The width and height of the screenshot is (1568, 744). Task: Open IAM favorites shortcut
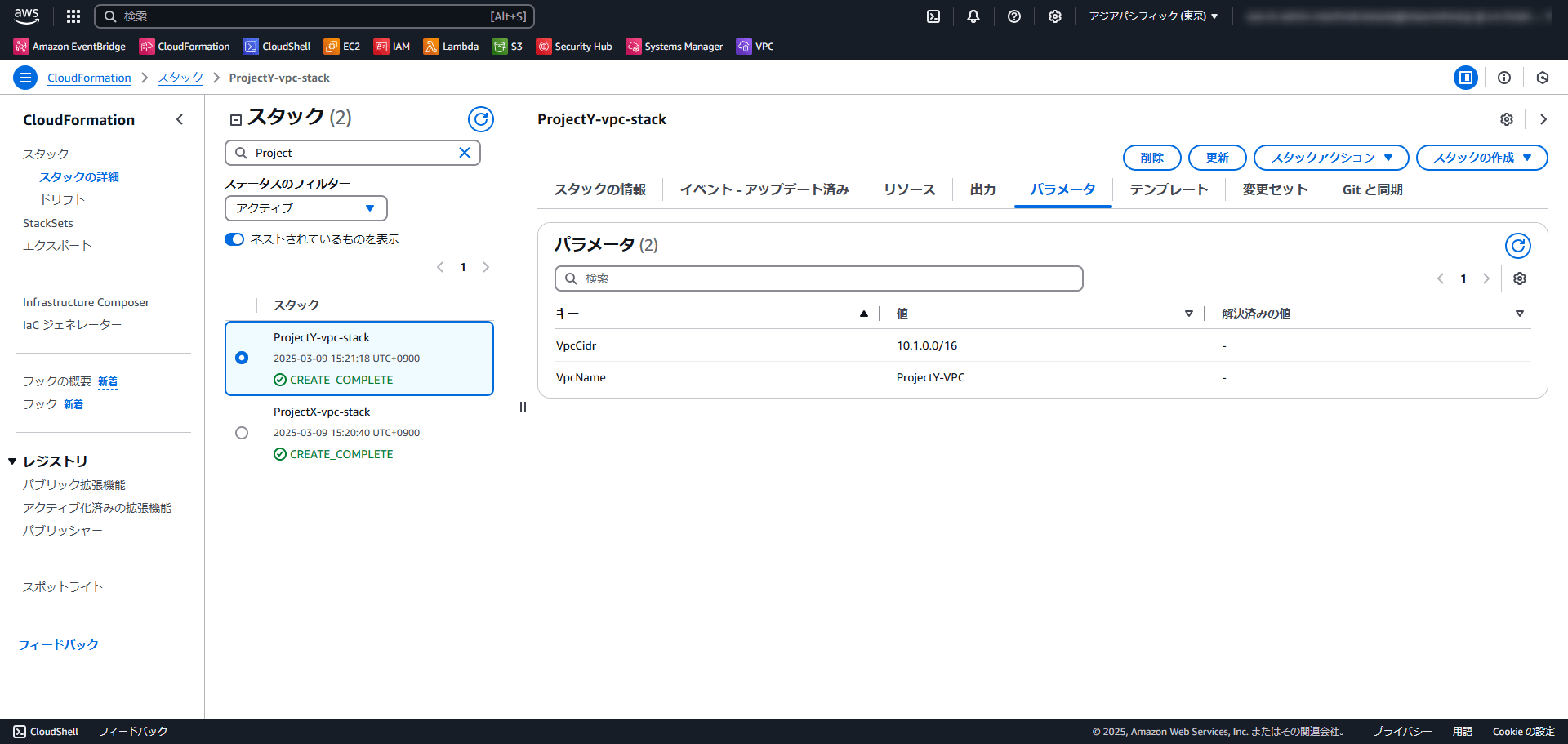click(x=392, y=47)
